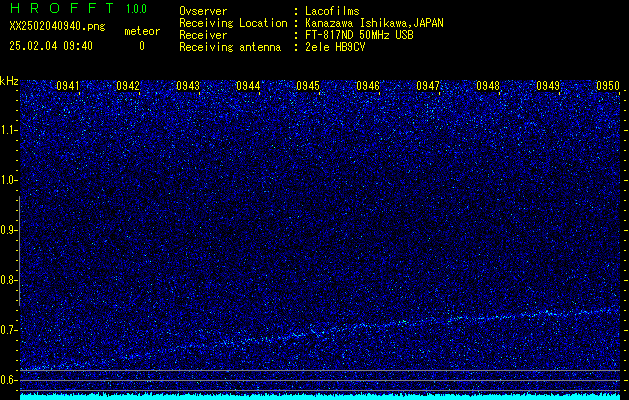Viewport: 629px width, 400px height.
Task: Click the 2ele HB9CV antenna text
Action: 335,47
